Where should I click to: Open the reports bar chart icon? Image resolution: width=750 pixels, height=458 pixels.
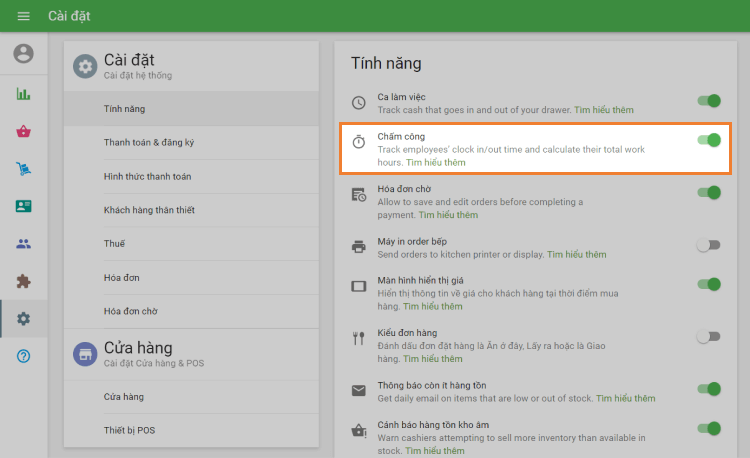[23, 94]
